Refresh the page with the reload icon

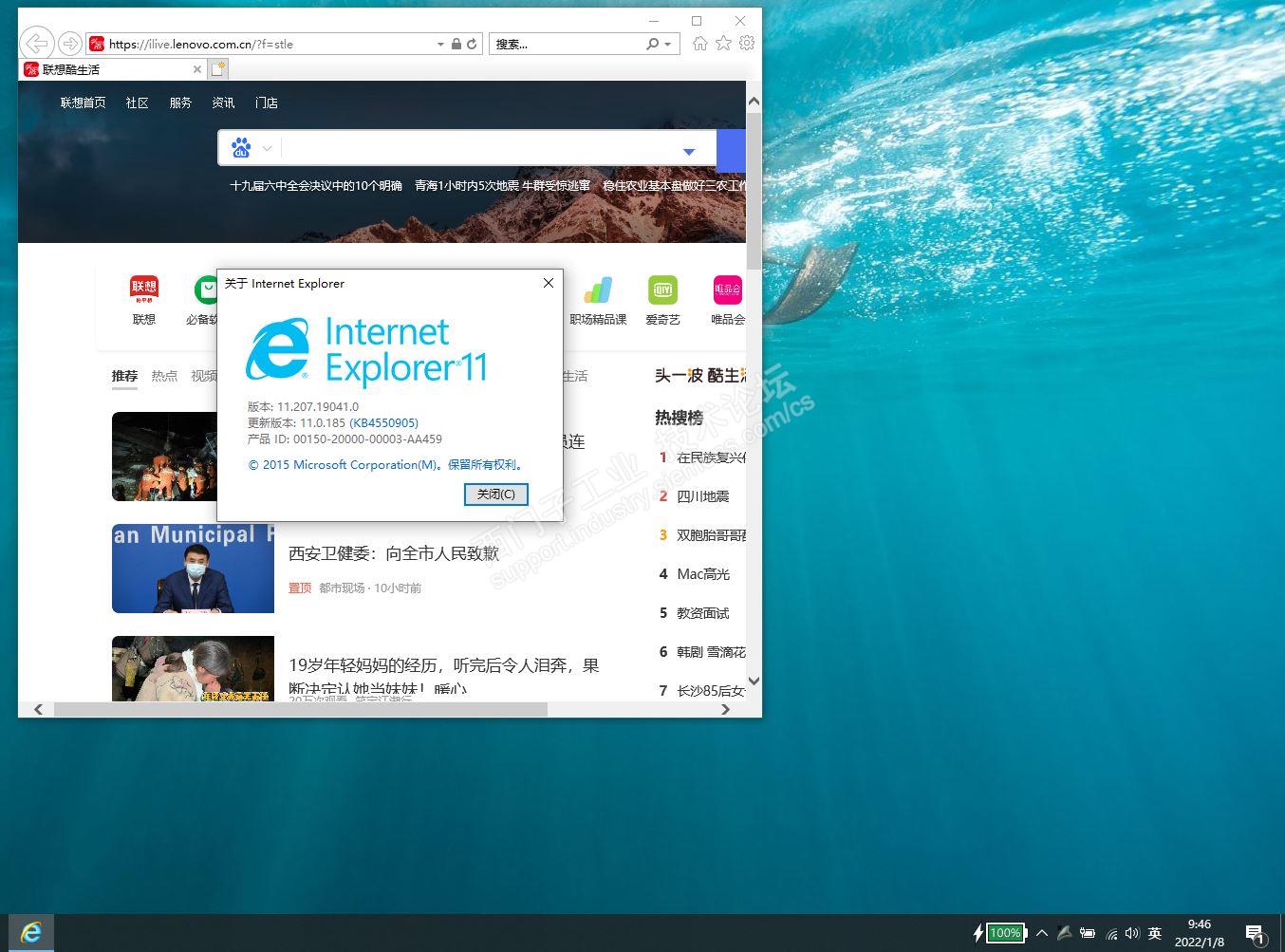(472, 44)
